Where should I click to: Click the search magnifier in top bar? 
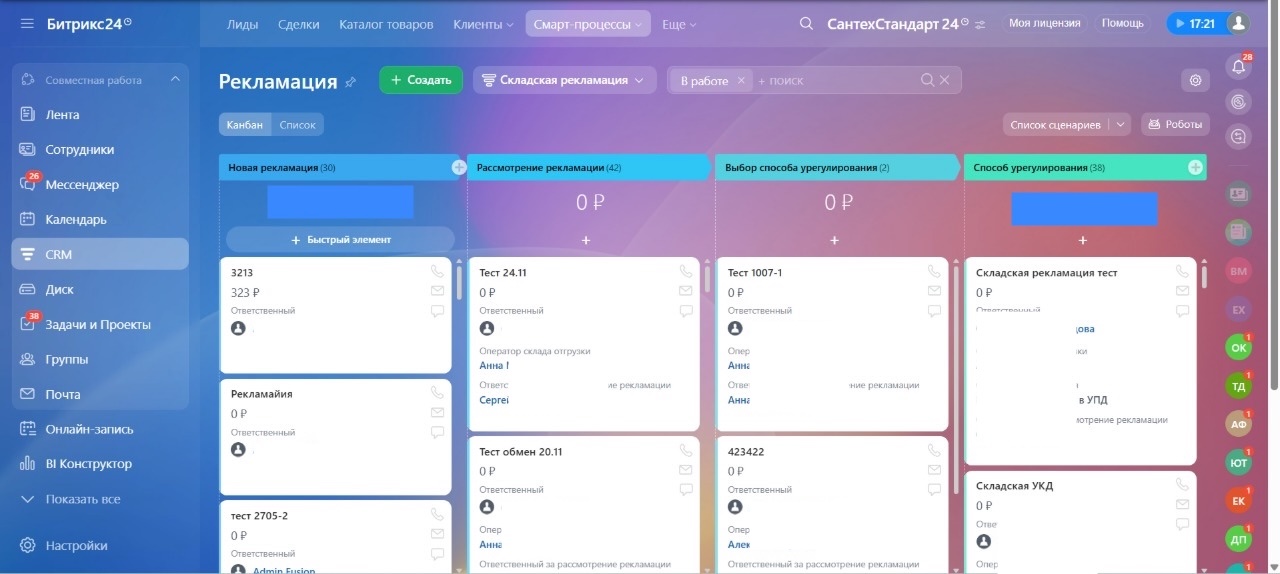click(806, 24)
